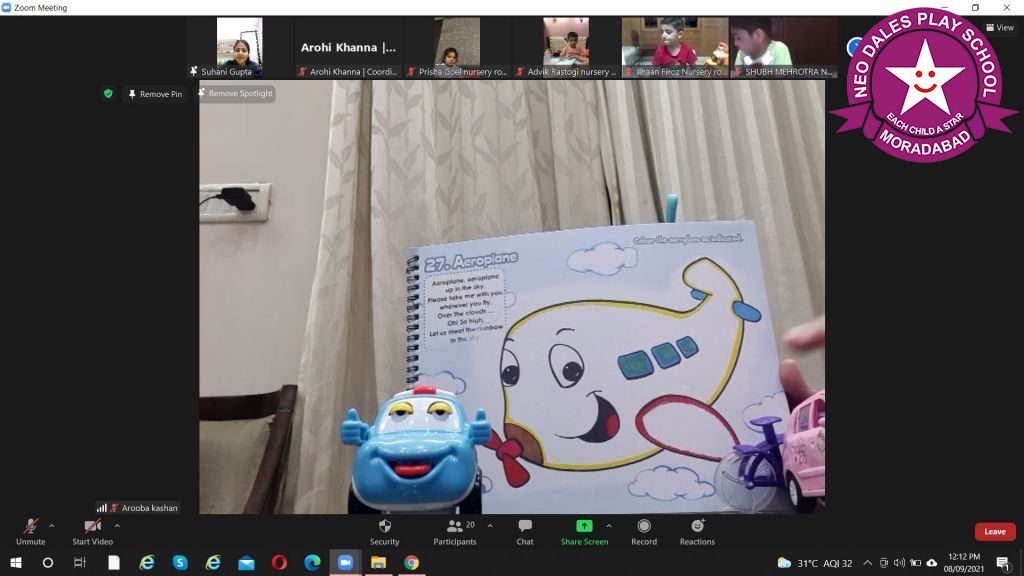Open Cortana search circle in taskbar
Screen dimensions: 1024x576
48,562
